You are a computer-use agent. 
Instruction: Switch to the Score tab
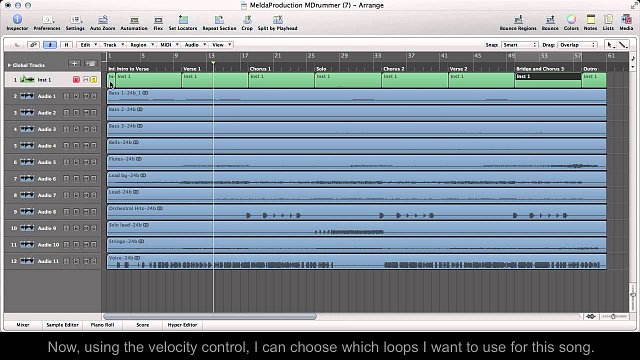click(x=142, y=325)
